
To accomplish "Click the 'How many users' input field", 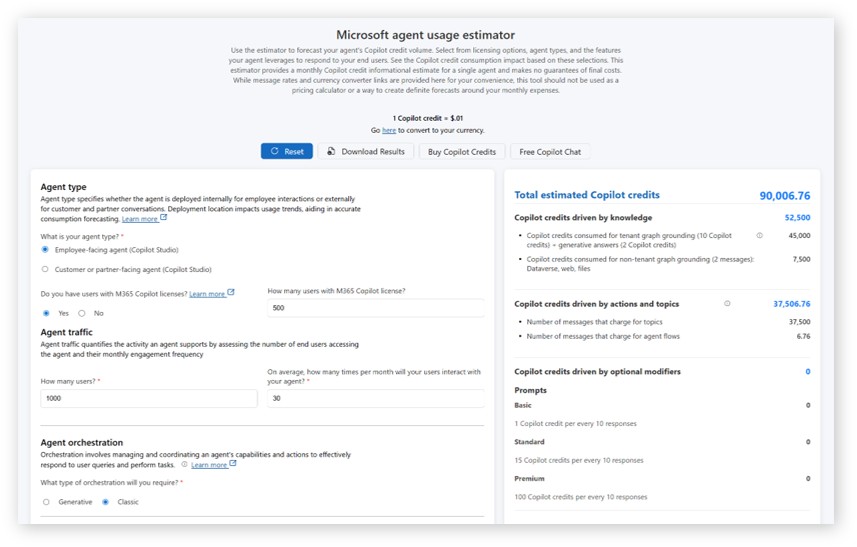I will pos(148,398).
